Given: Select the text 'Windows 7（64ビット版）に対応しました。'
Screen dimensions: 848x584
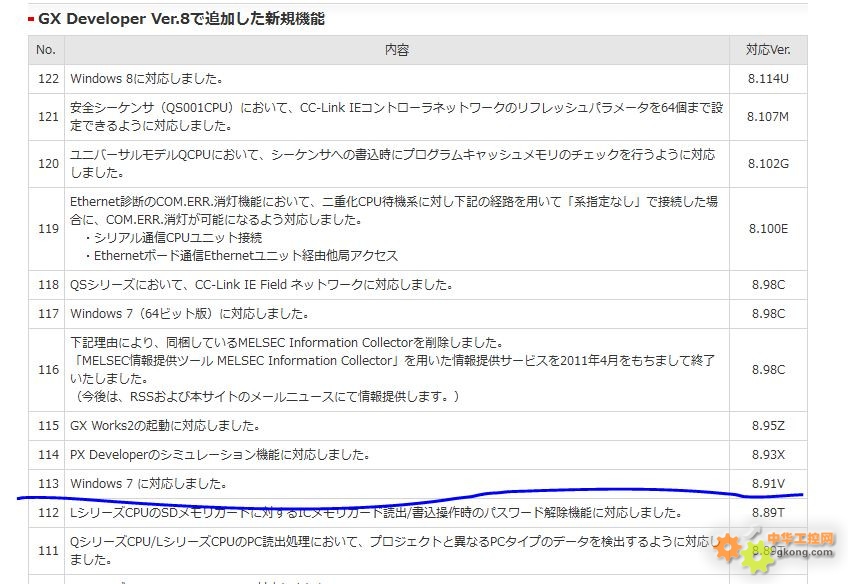Looking at the screenshot, I should click(x=190, y=314).
